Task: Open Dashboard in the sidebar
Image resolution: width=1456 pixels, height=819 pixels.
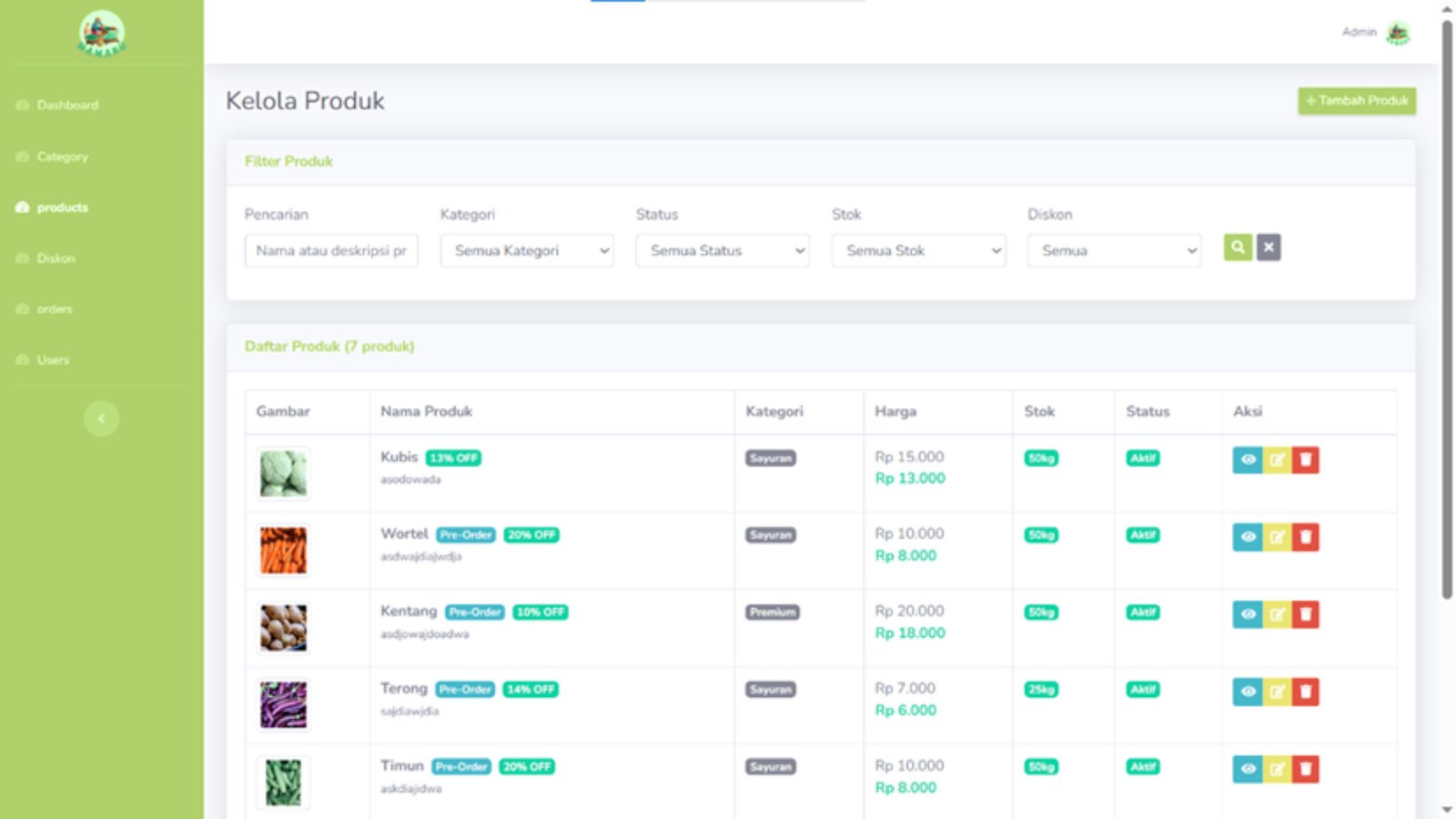Action: click(x=67, y=106)
